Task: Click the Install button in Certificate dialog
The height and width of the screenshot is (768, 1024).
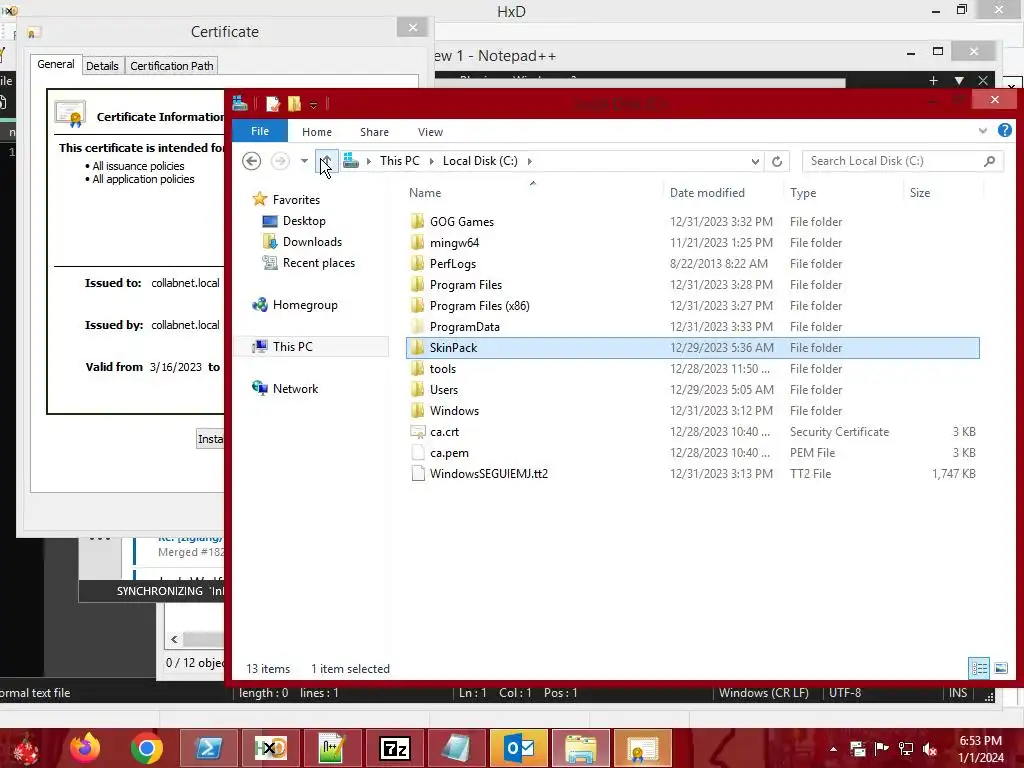Action: [x=210, y=439]
